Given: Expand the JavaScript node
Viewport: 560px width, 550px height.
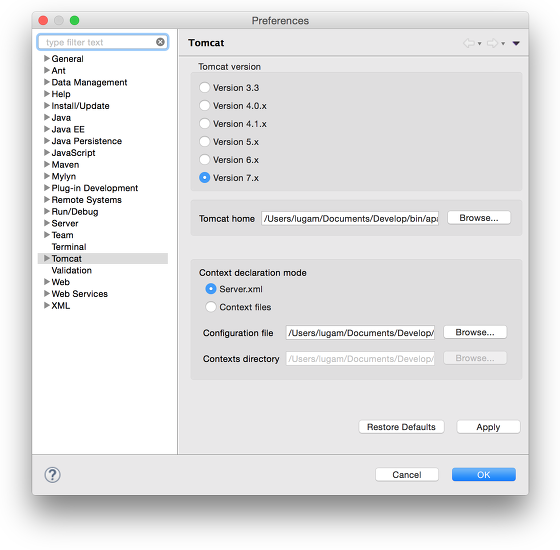Looking at the screenshot, I should tap(46, 152).
